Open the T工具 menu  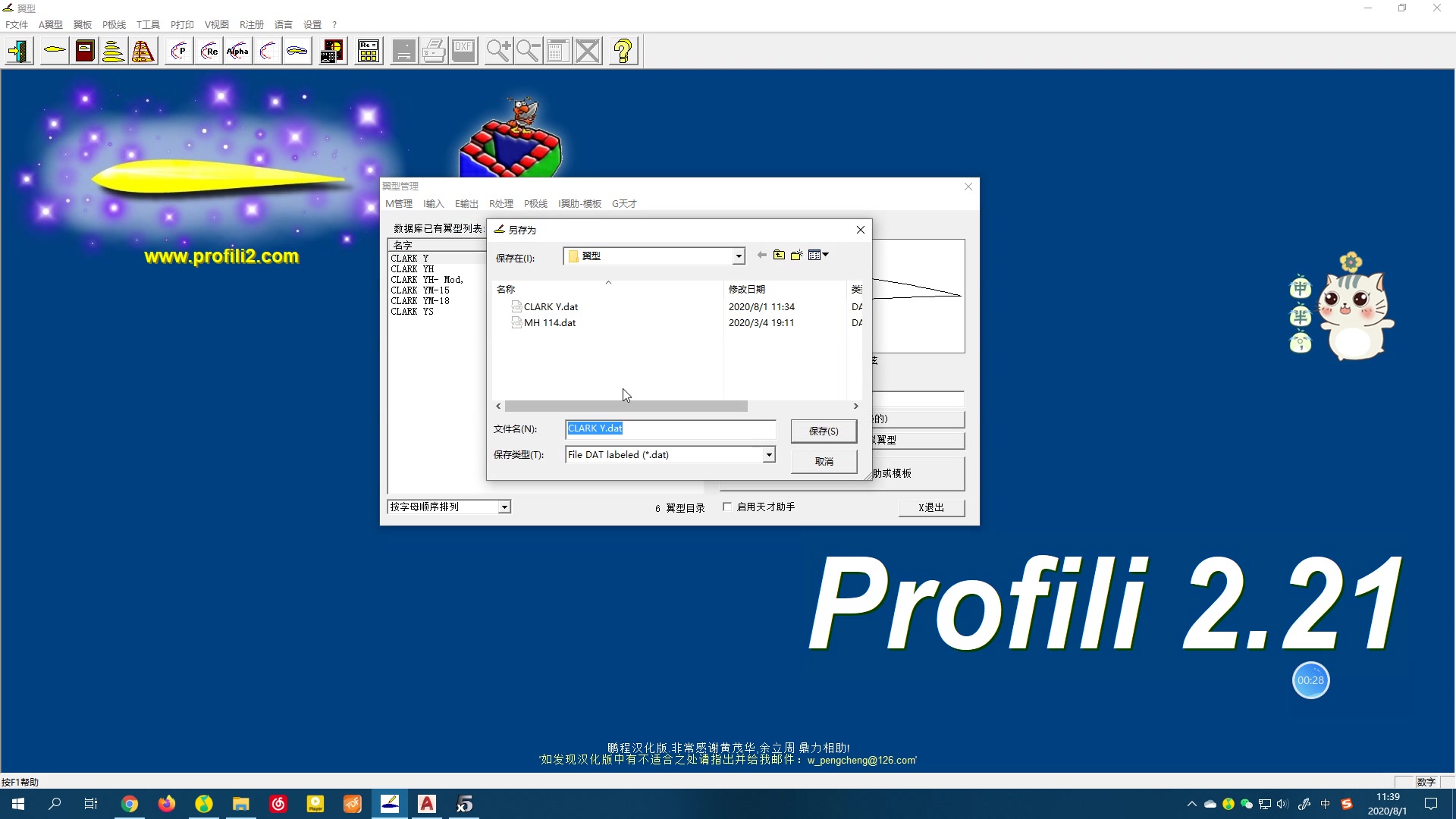[x=148, y=24]
